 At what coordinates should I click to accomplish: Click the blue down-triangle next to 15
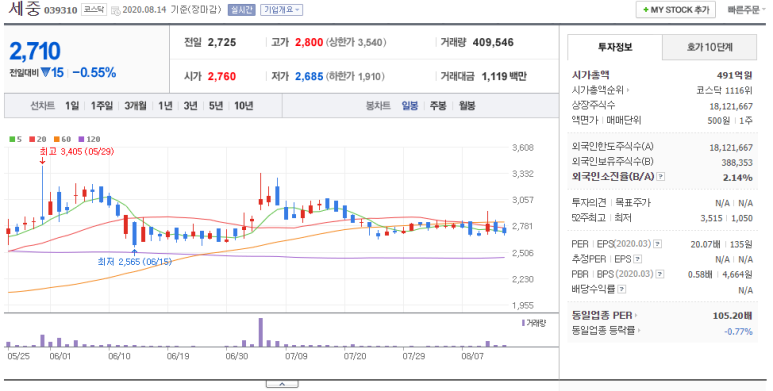coord(45,72)
